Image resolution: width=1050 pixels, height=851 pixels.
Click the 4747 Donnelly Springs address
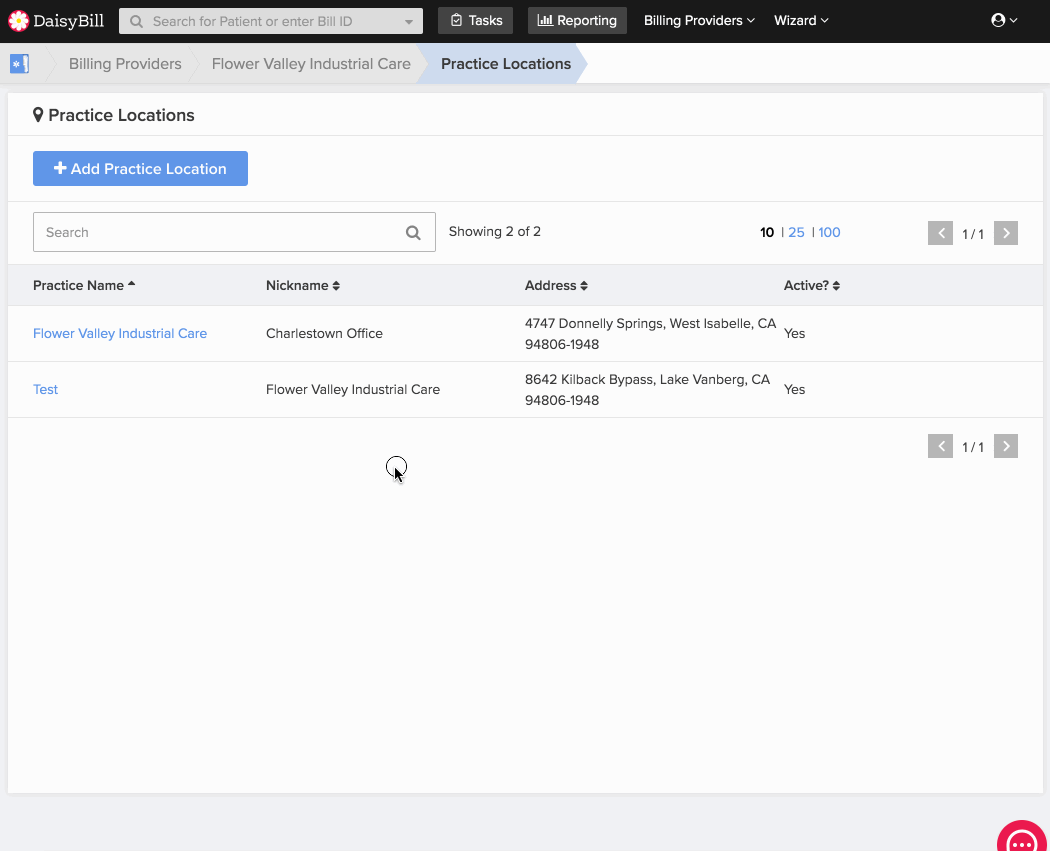(650, 333)
